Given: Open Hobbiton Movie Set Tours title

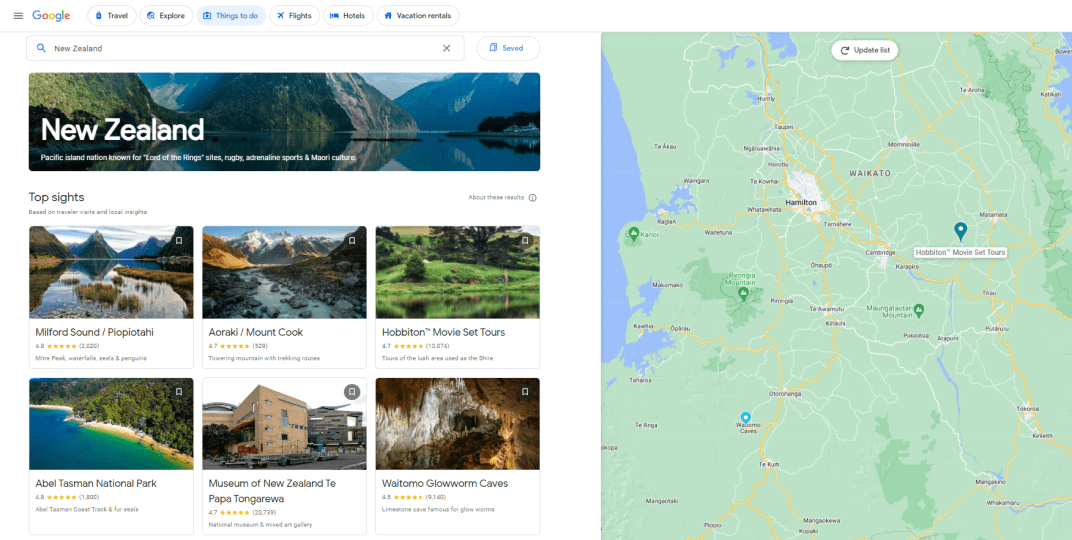Looking at the screenshot, I should tap(444, 332).
